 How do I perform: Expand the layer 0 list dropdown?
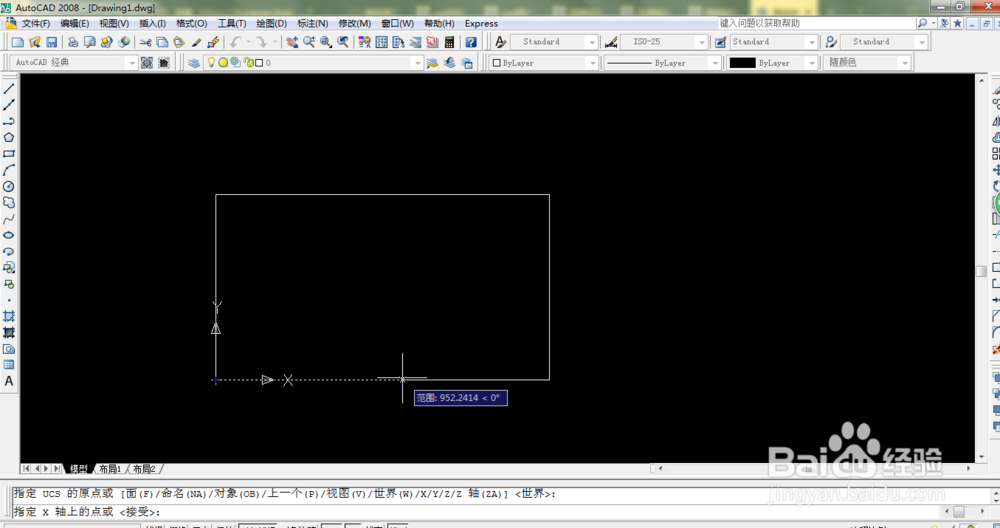click(417, 62)
